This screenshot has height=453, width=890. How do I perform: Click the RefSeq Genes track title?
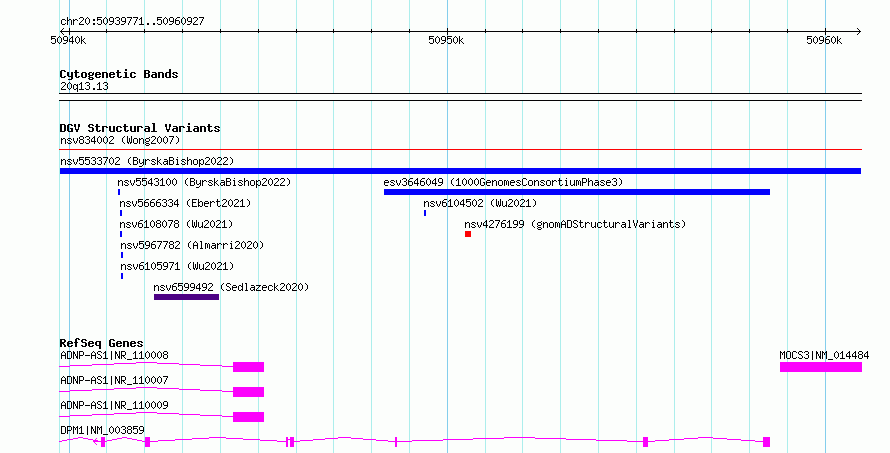pyautogui.click(x=101, y=343)
